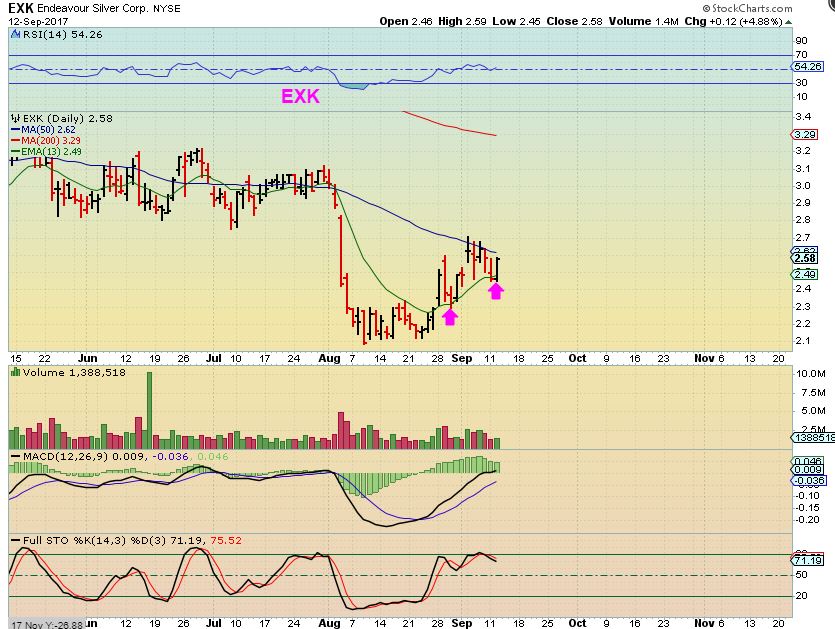This screenshot has width=835, height=629.
Task: Click the 3.4 price axis label
Action: (804, 117)
